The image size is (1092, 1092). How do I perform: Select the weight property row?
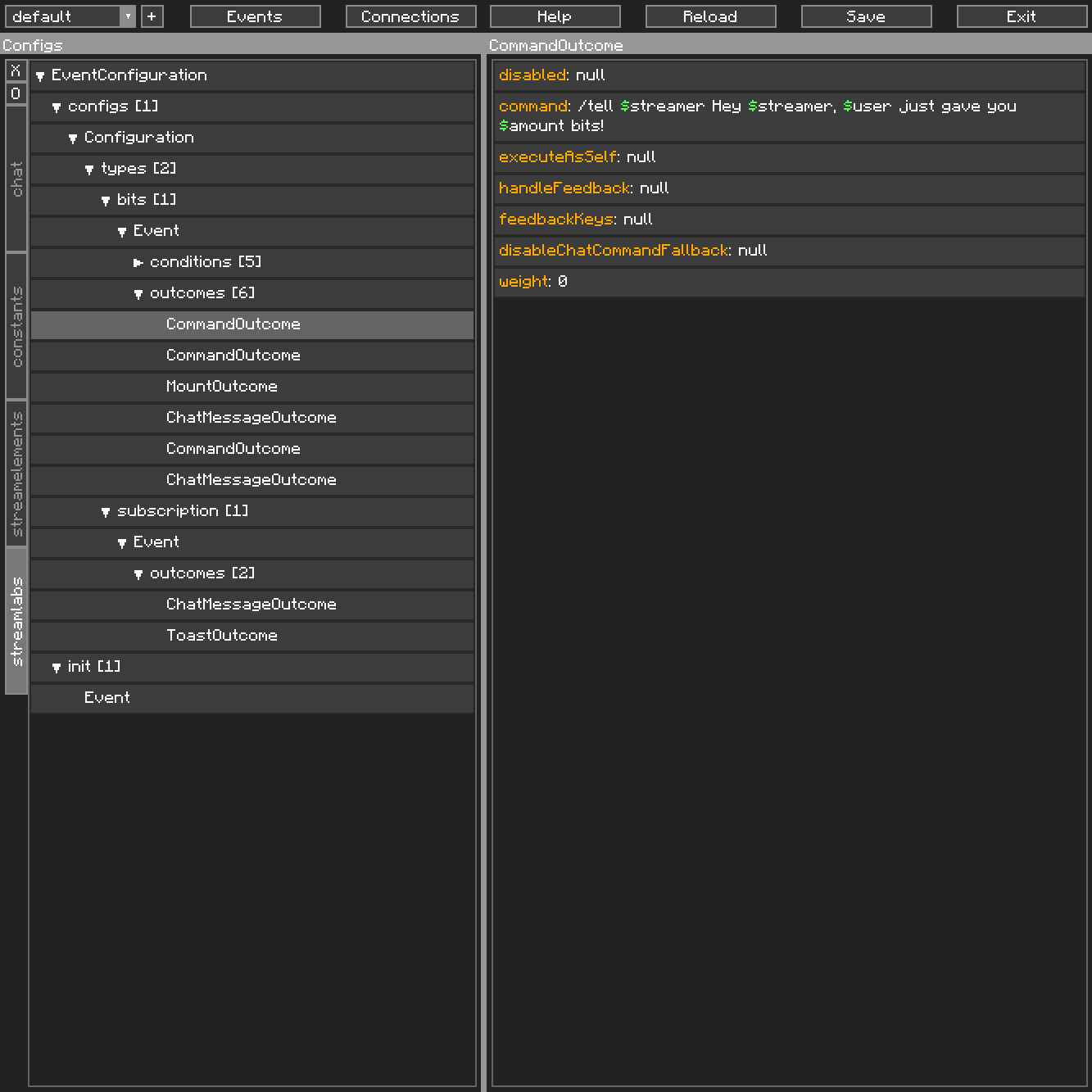click(x=788, y=281)
